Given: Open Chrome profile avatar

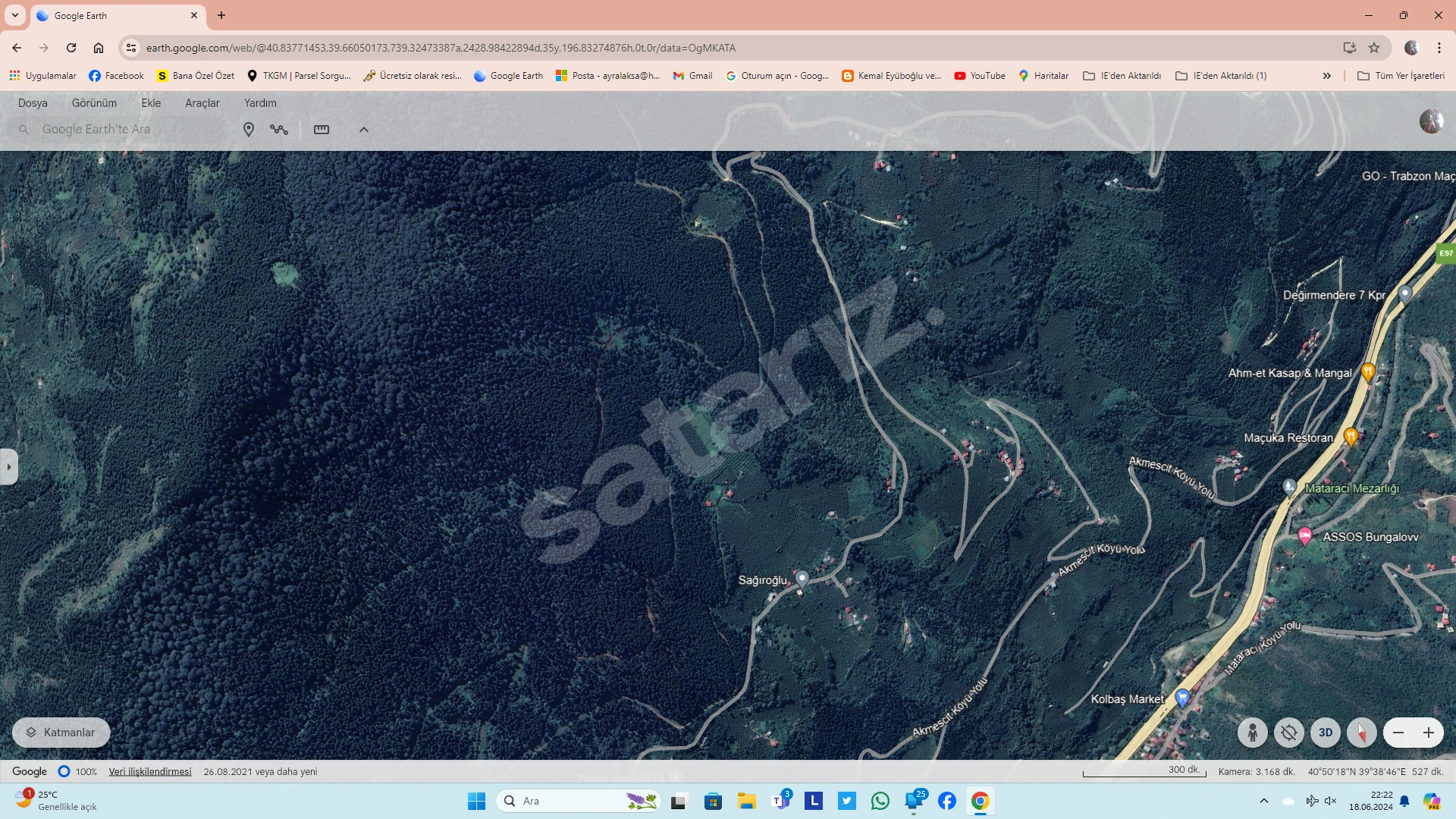Looking at the screenshot, I should click(x=1411, y=48).
